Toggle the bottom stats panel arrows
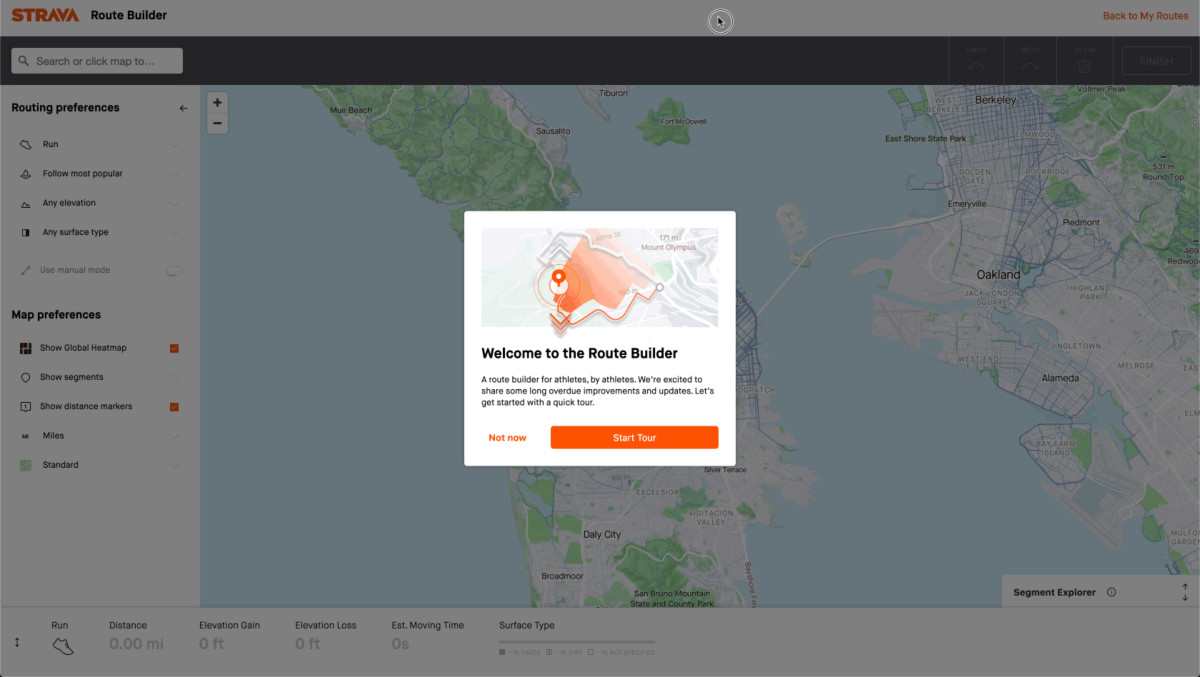Screen dimensions: 1200x677 (x=17, y=642)
